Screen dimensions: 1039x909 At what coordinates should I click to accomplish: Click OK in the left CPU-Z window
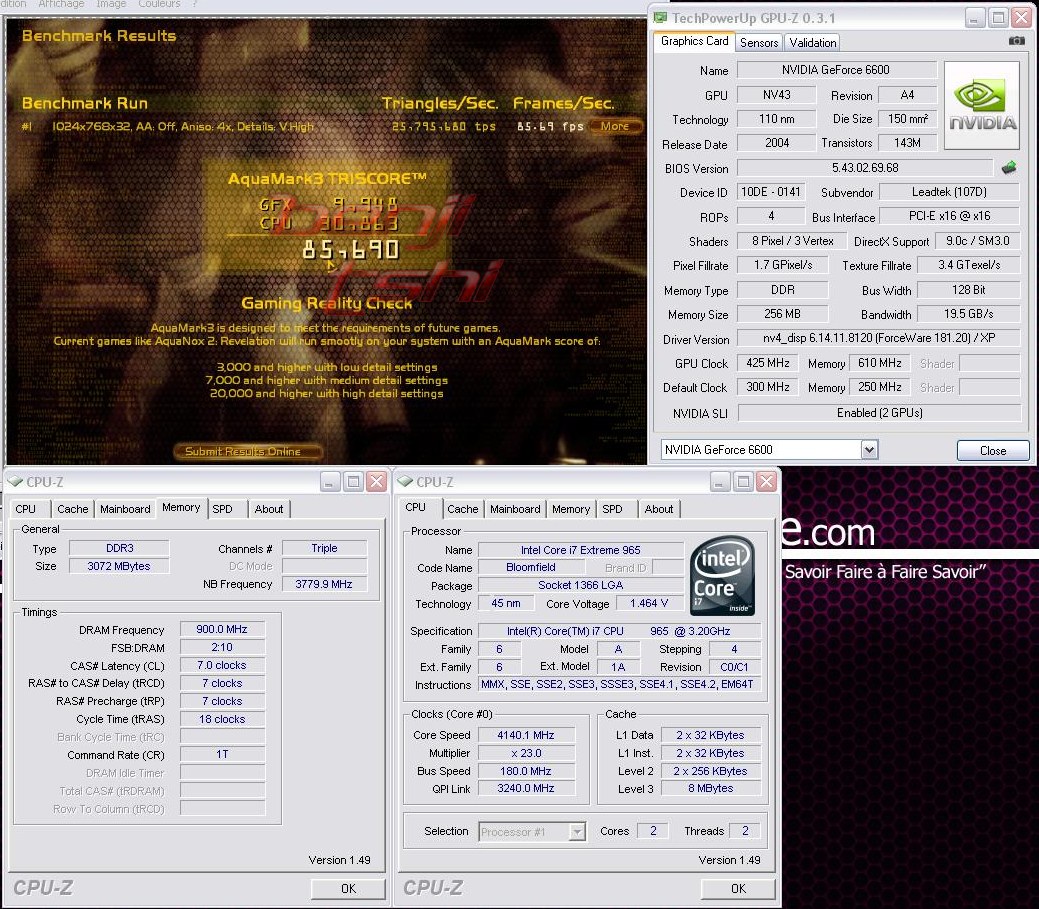(x=348, y=888)
